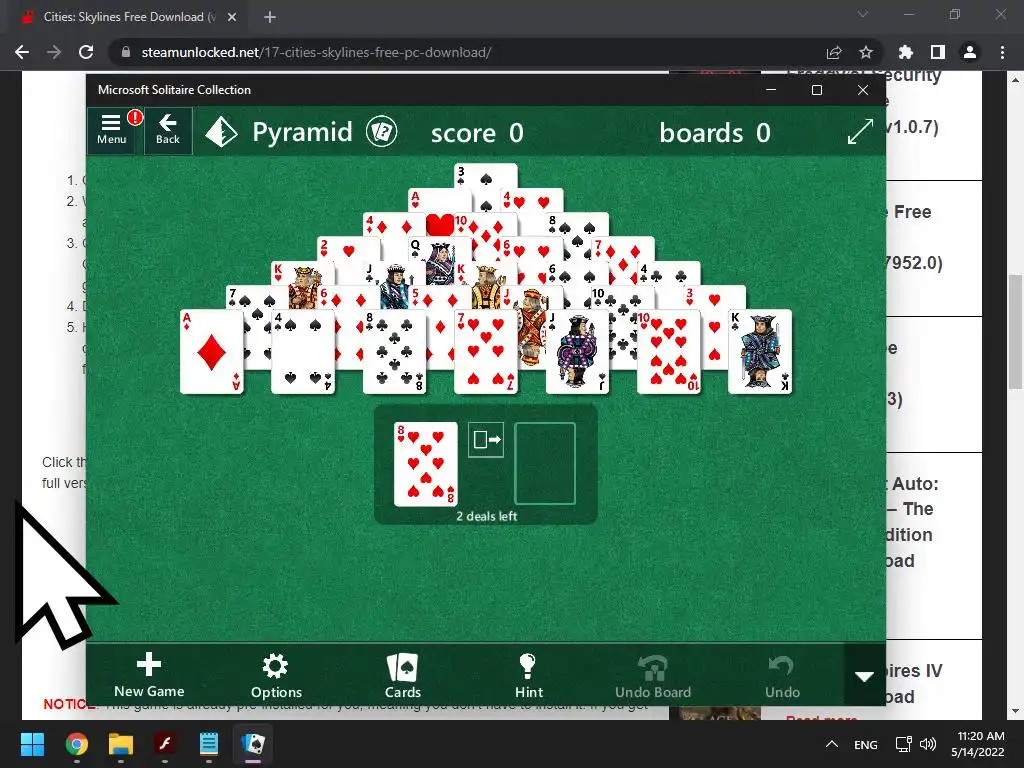
Task: Undo the last move
Action: (782, 675)
